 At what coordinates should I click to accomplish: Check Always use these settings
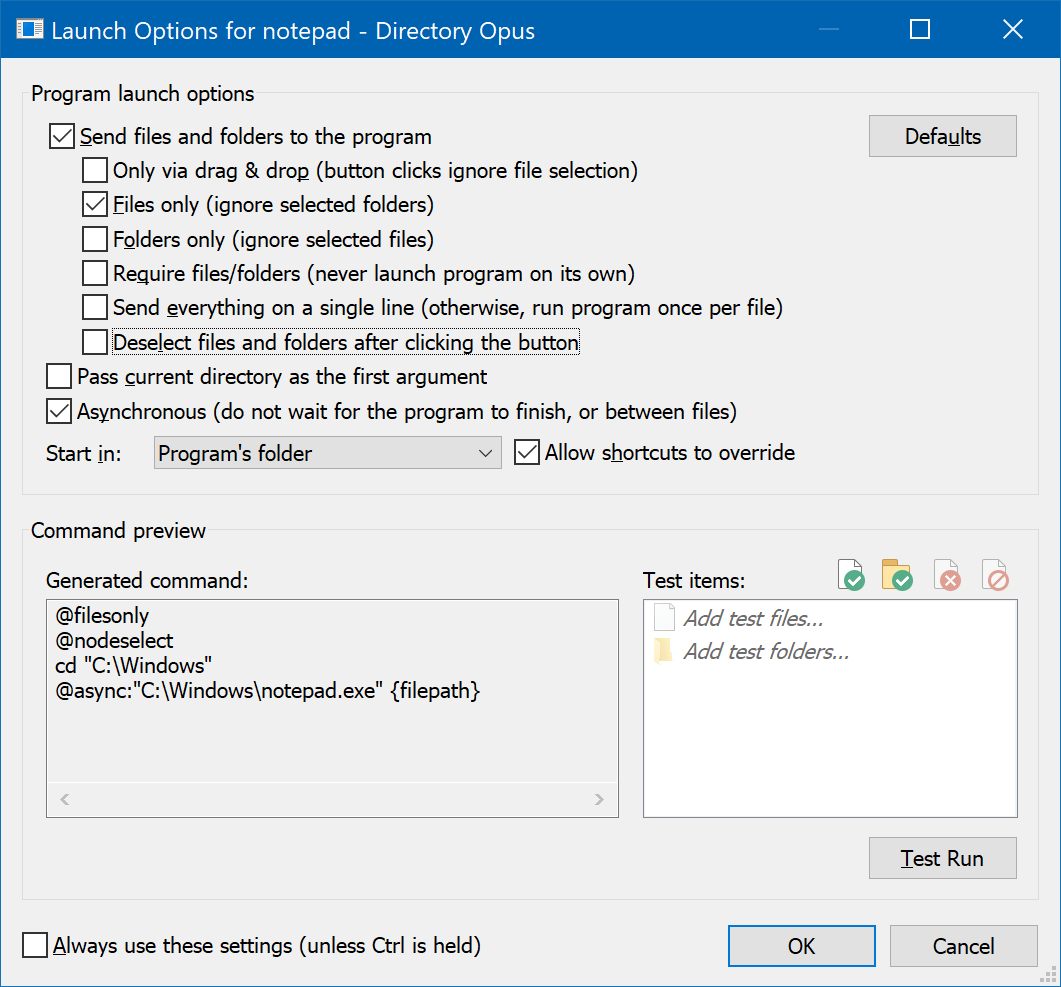35,945
